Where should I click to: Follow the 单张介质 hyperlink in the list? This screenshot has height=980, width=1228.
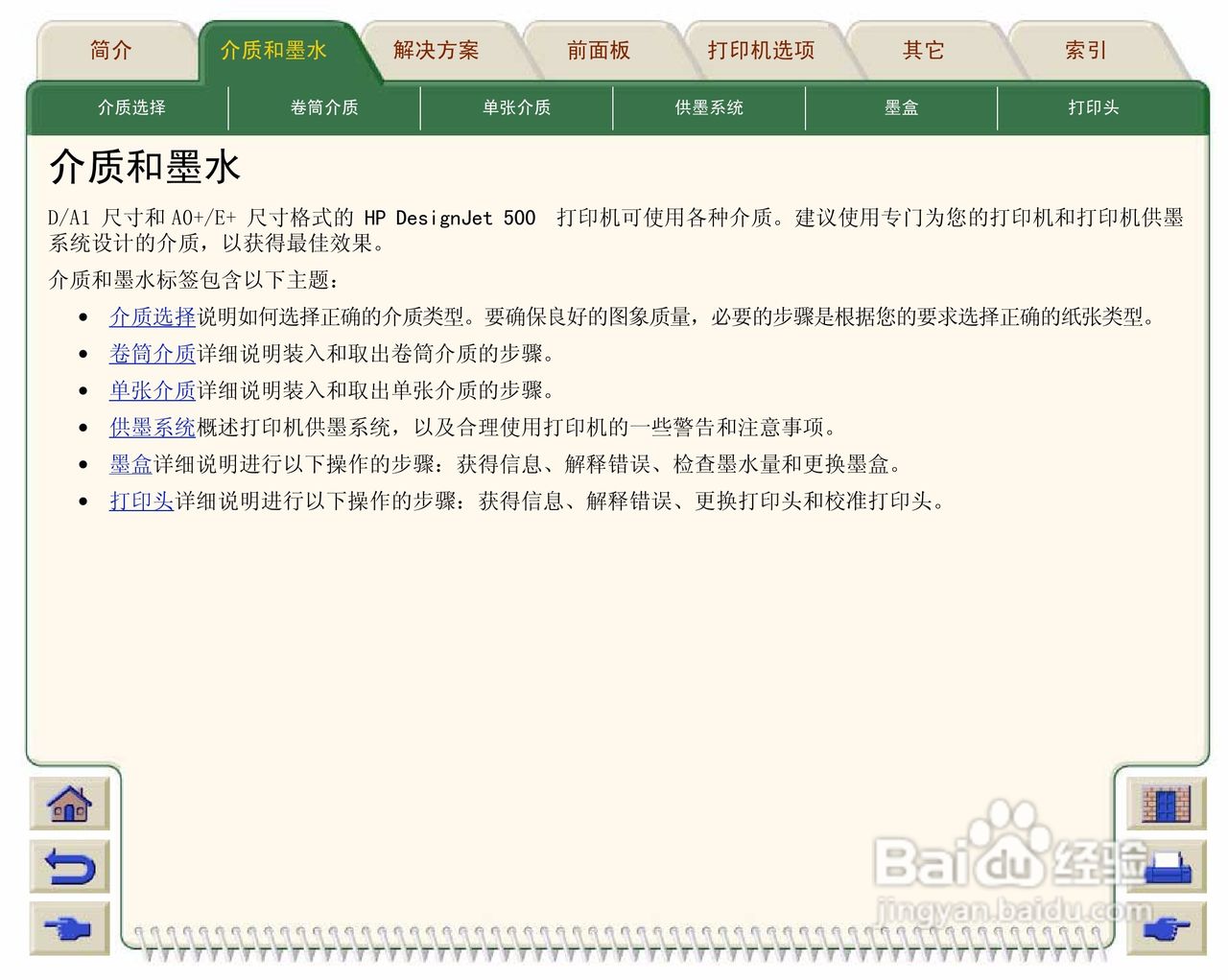tap(153, 391)
